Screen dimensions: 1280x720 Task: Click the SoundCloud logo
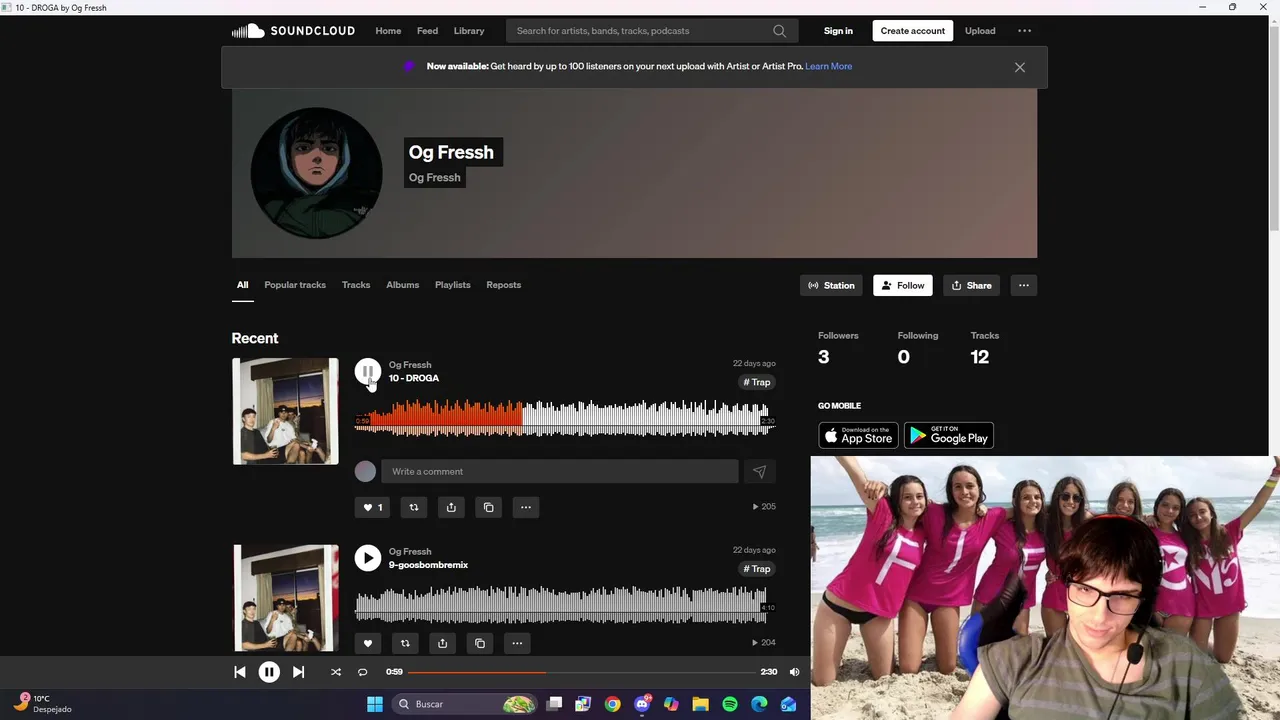coord(293,31)
